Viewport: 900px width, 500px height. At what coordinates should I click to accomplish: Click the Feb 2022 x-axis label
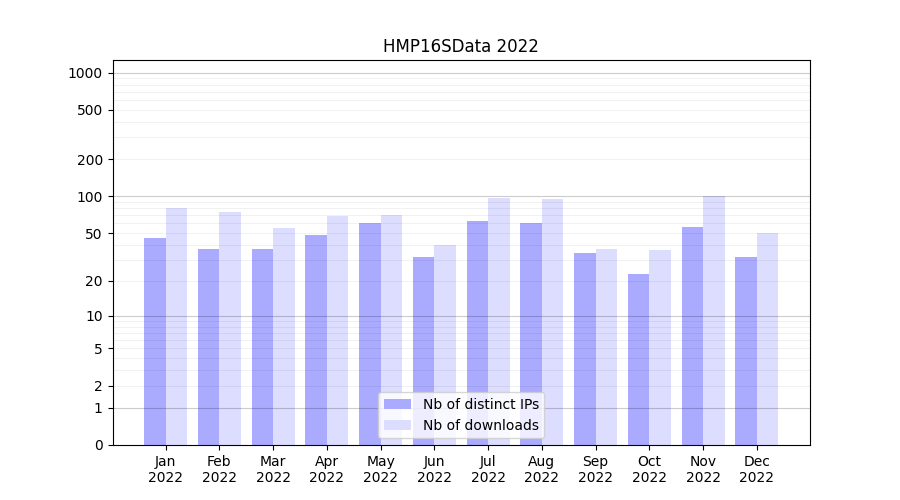pos(219,469)
